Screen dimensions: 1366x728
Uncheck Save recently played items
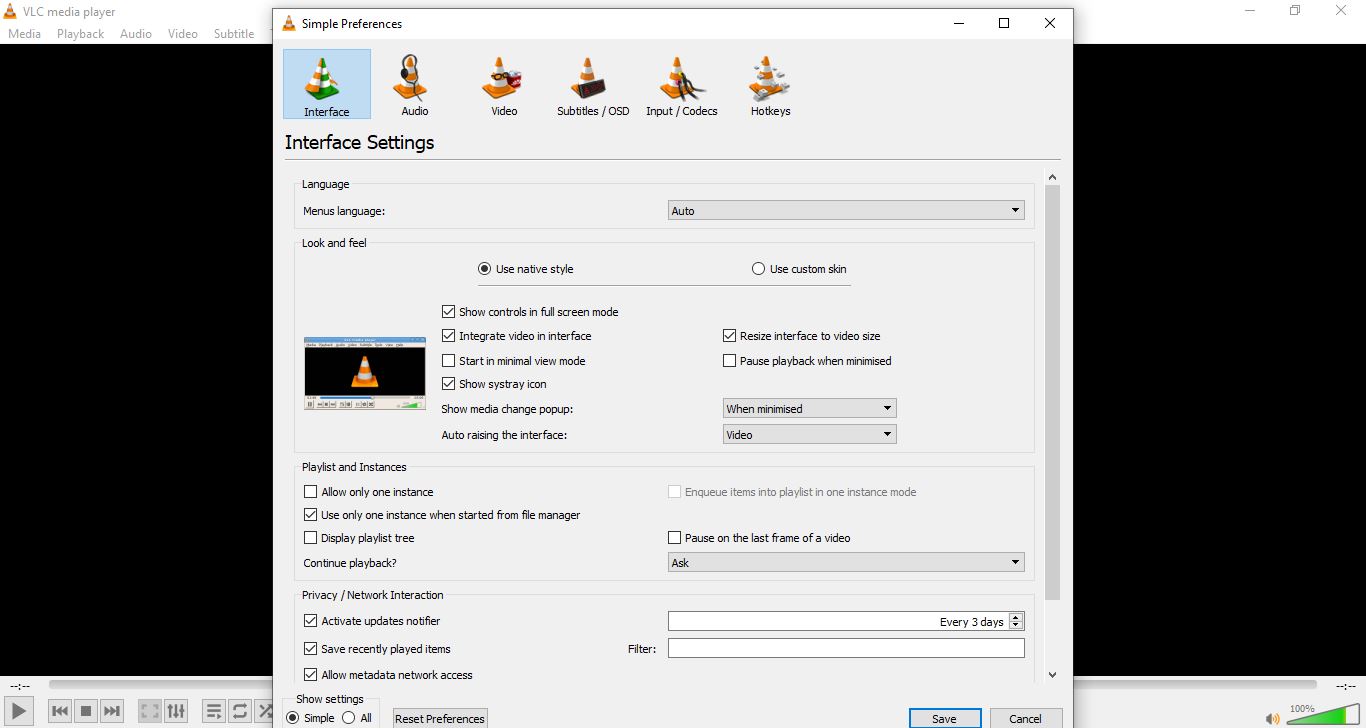coord(377,649)
